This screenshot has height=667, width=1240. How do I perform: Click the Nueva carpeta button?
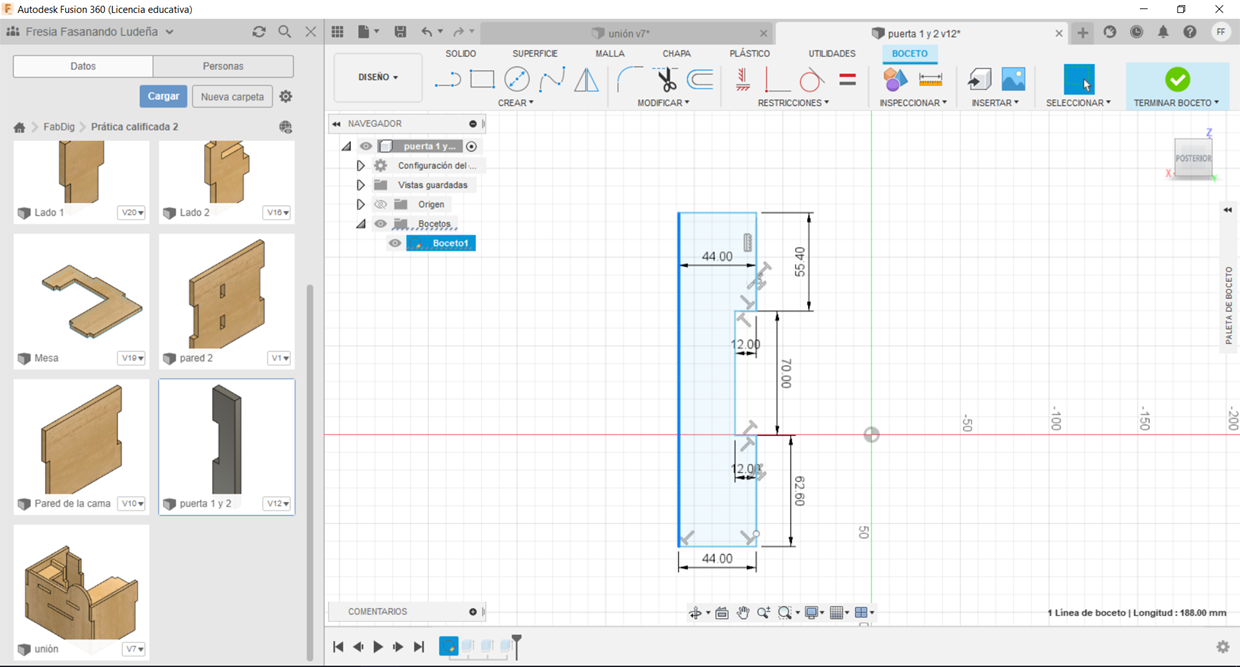click(232, 97)
